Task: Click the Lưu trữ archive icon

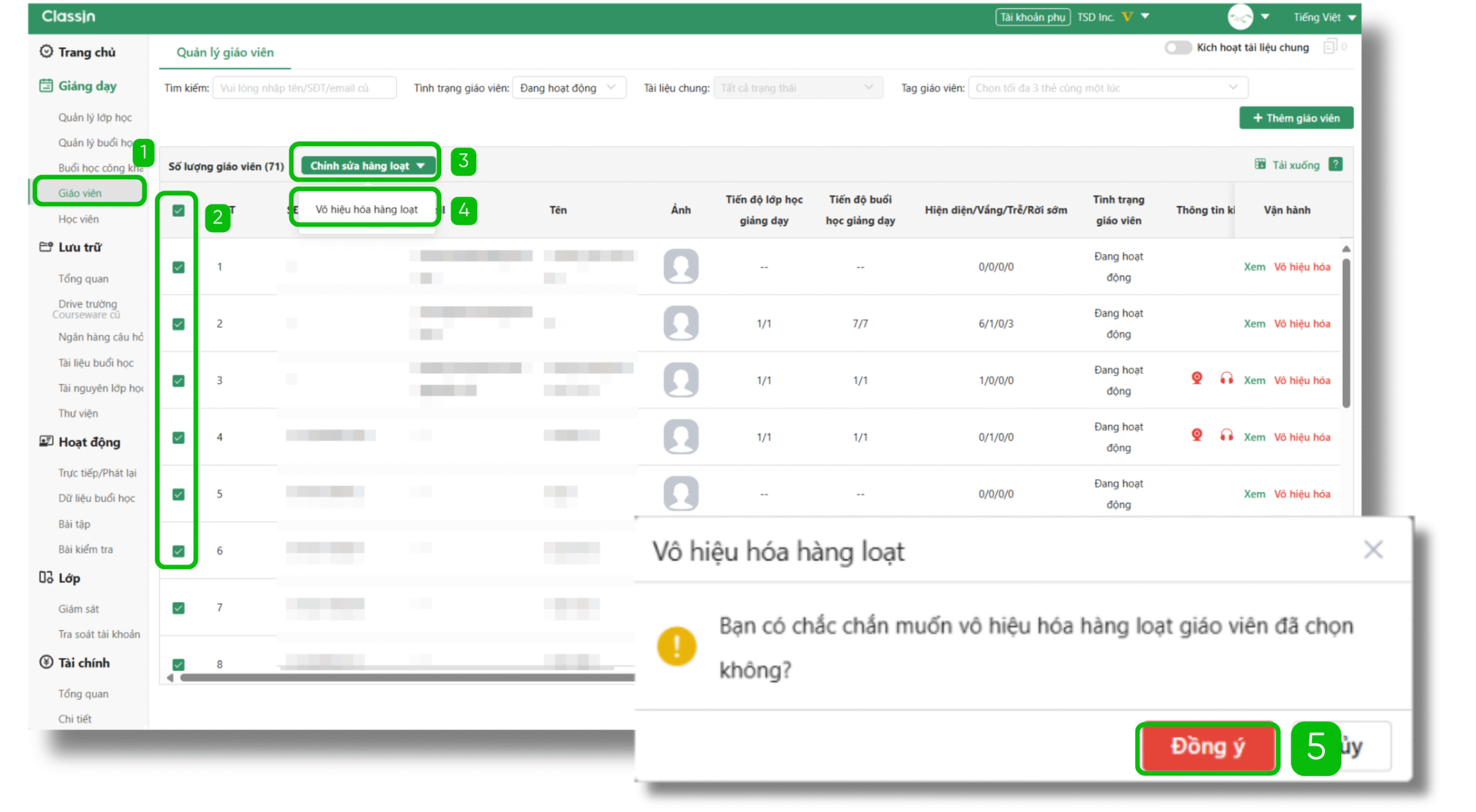Action: (47, 247)
